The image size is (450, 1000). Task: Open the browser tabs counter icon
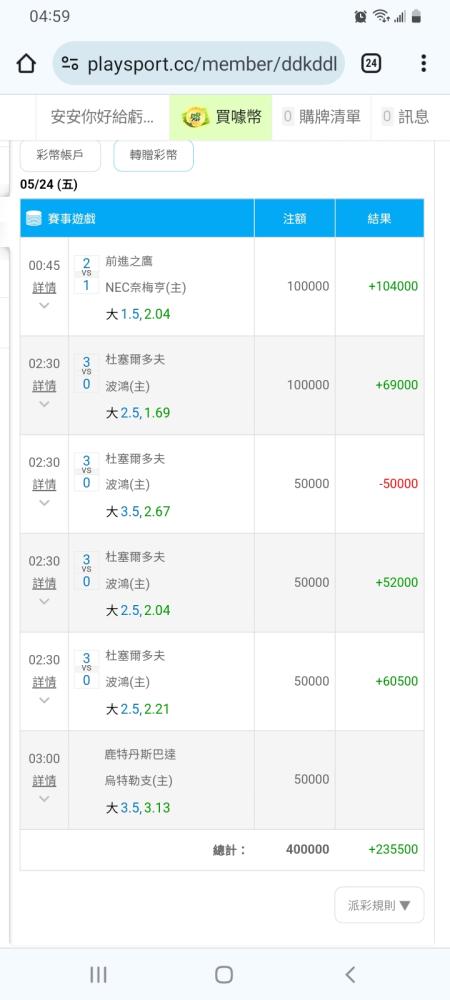click(x=371, y=63)
